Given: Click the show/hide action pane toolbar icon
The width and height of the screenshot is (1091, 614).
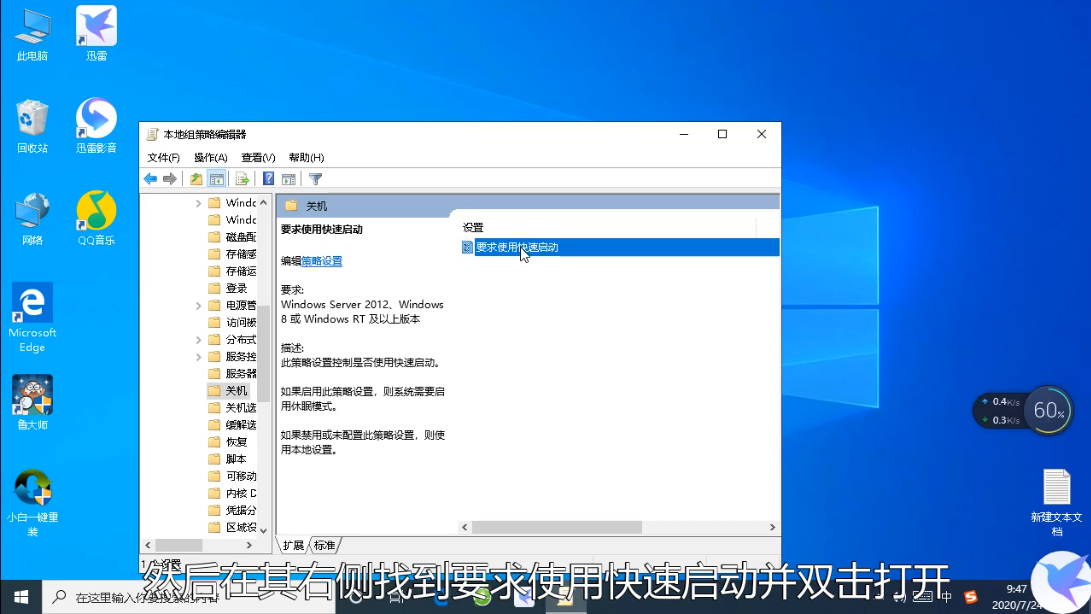Looking at the screenshot, I should click(290, 178).
